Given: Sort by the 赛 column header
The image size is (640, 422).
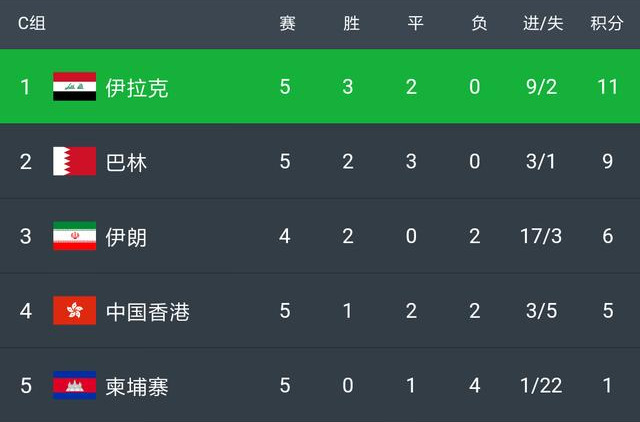Looking at the screenshot, I should [287, 23].
